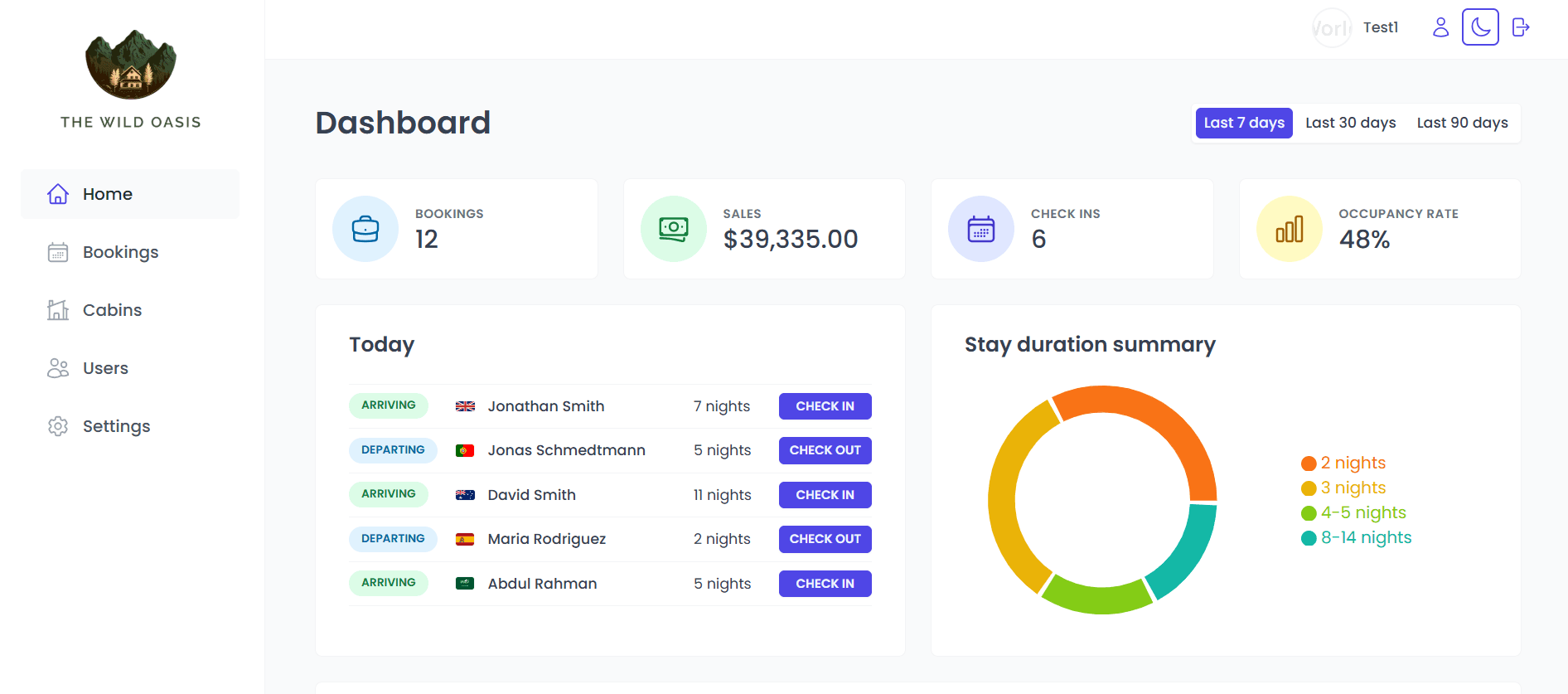Click the user account profile icon

tap(1440, 27)
